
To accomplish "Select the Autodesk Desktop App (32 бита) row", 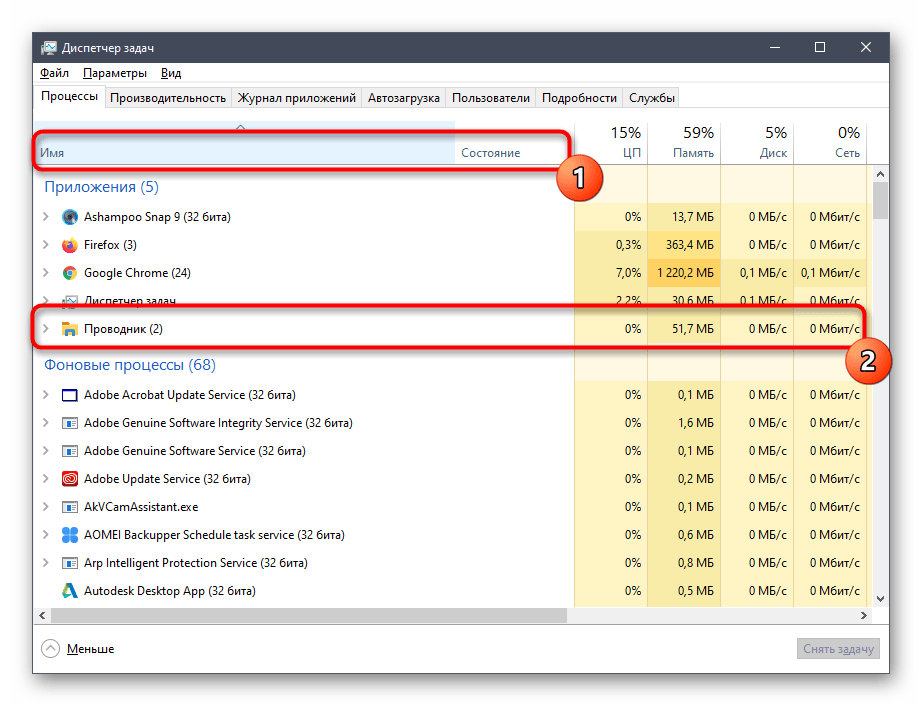I will (x=450, y=591).
